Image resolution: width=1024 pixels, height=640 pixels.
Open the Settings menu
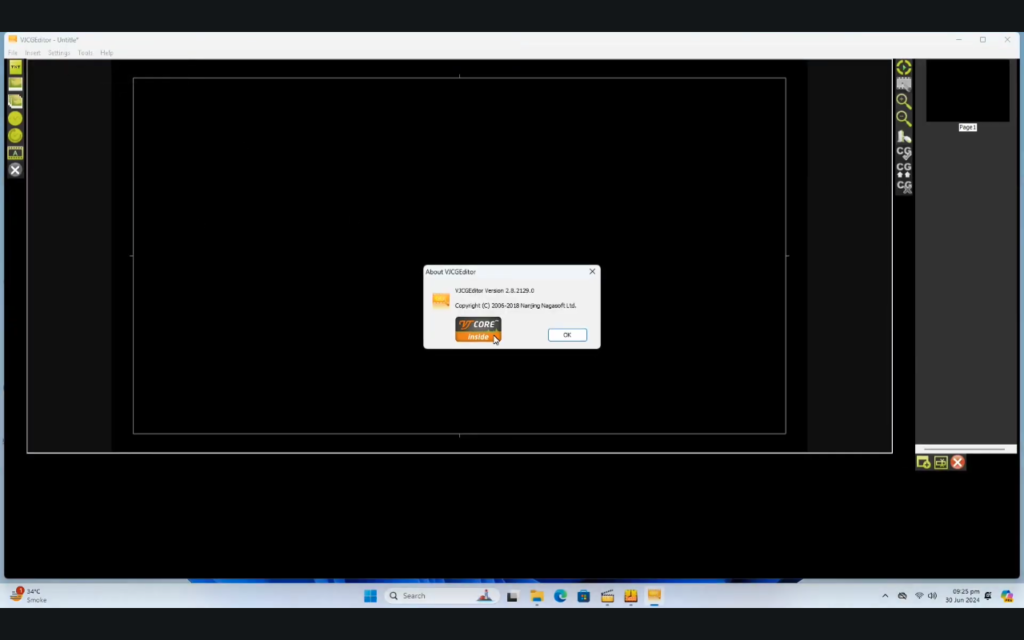click(59, 53)
